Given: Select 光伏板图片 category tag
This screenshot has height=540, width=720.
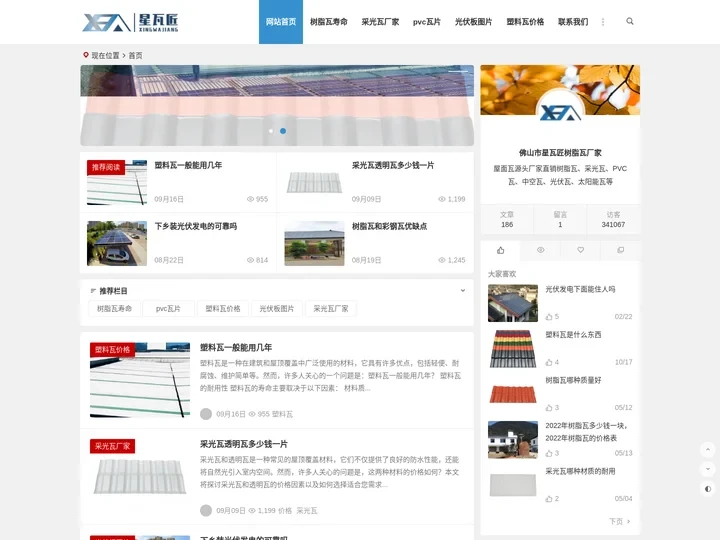Looking at the screenshot, I should click(276, 309).
